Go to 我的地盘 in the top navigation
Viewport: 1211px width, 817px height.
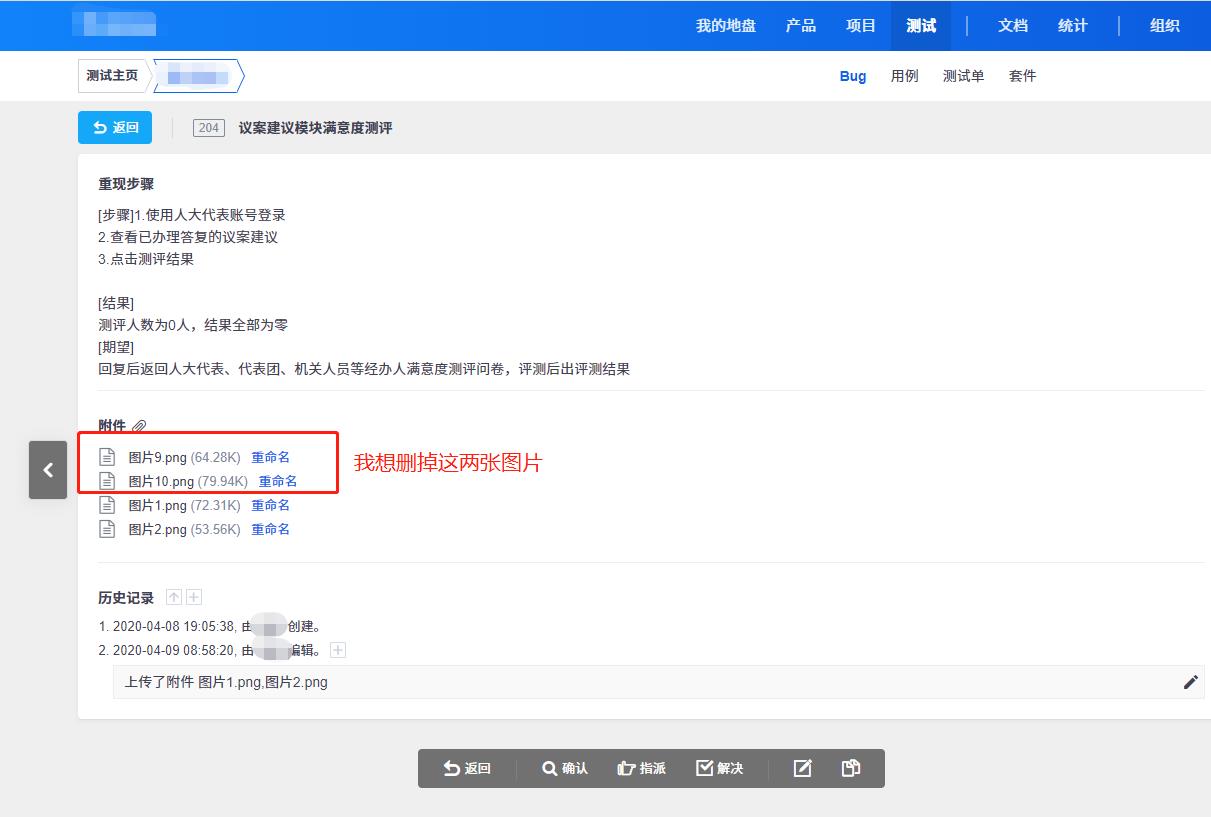726,26
